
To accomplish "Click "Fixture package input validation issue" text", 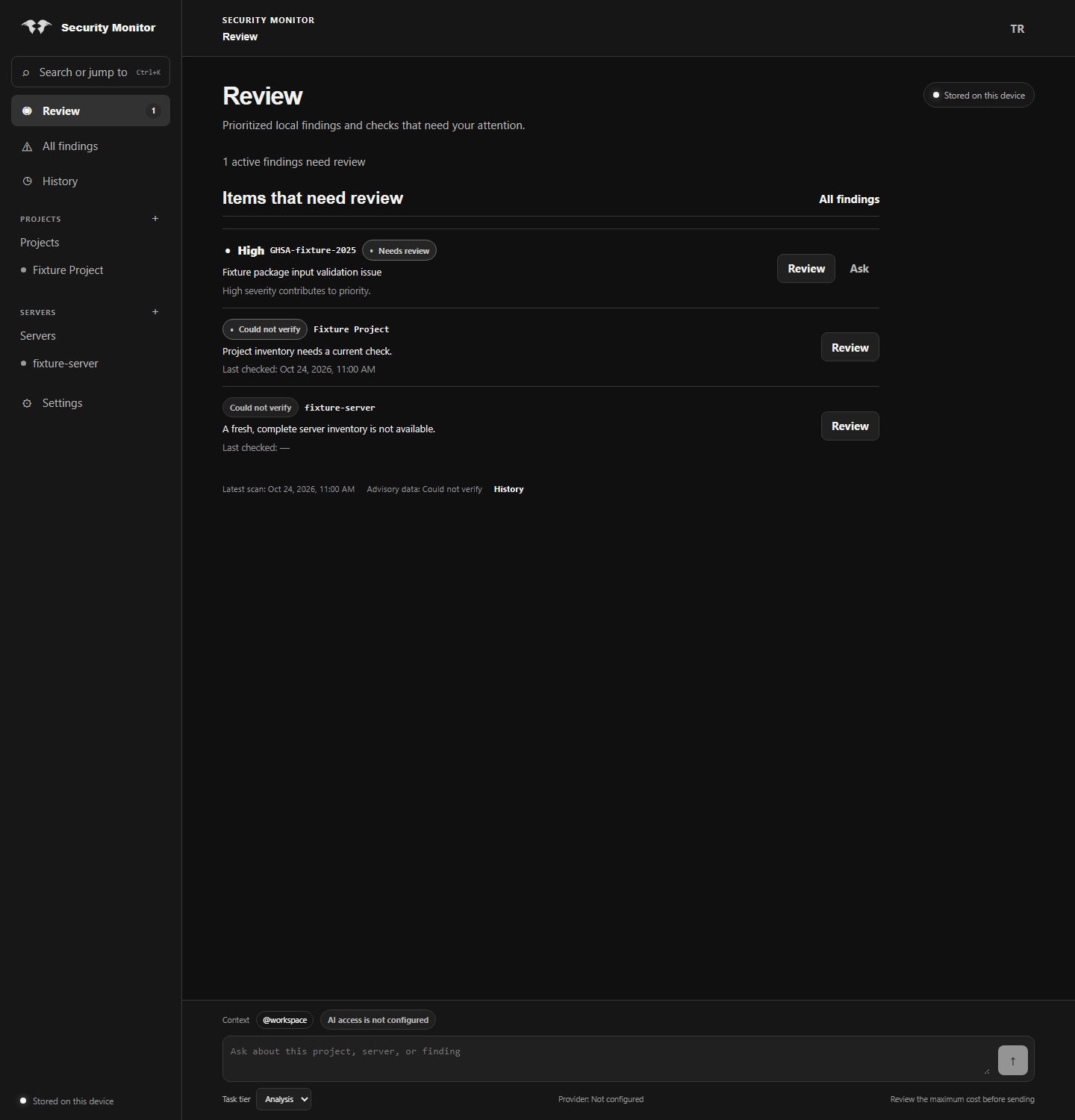I will (x=302, y=273).
